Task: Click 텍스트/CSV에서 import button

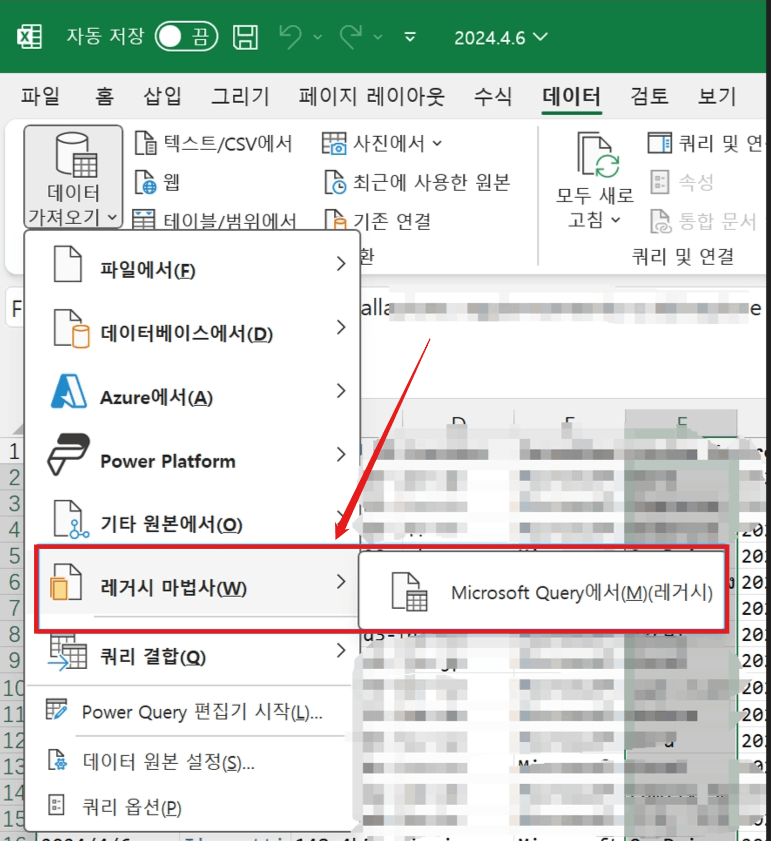Action: click(213, 143)
